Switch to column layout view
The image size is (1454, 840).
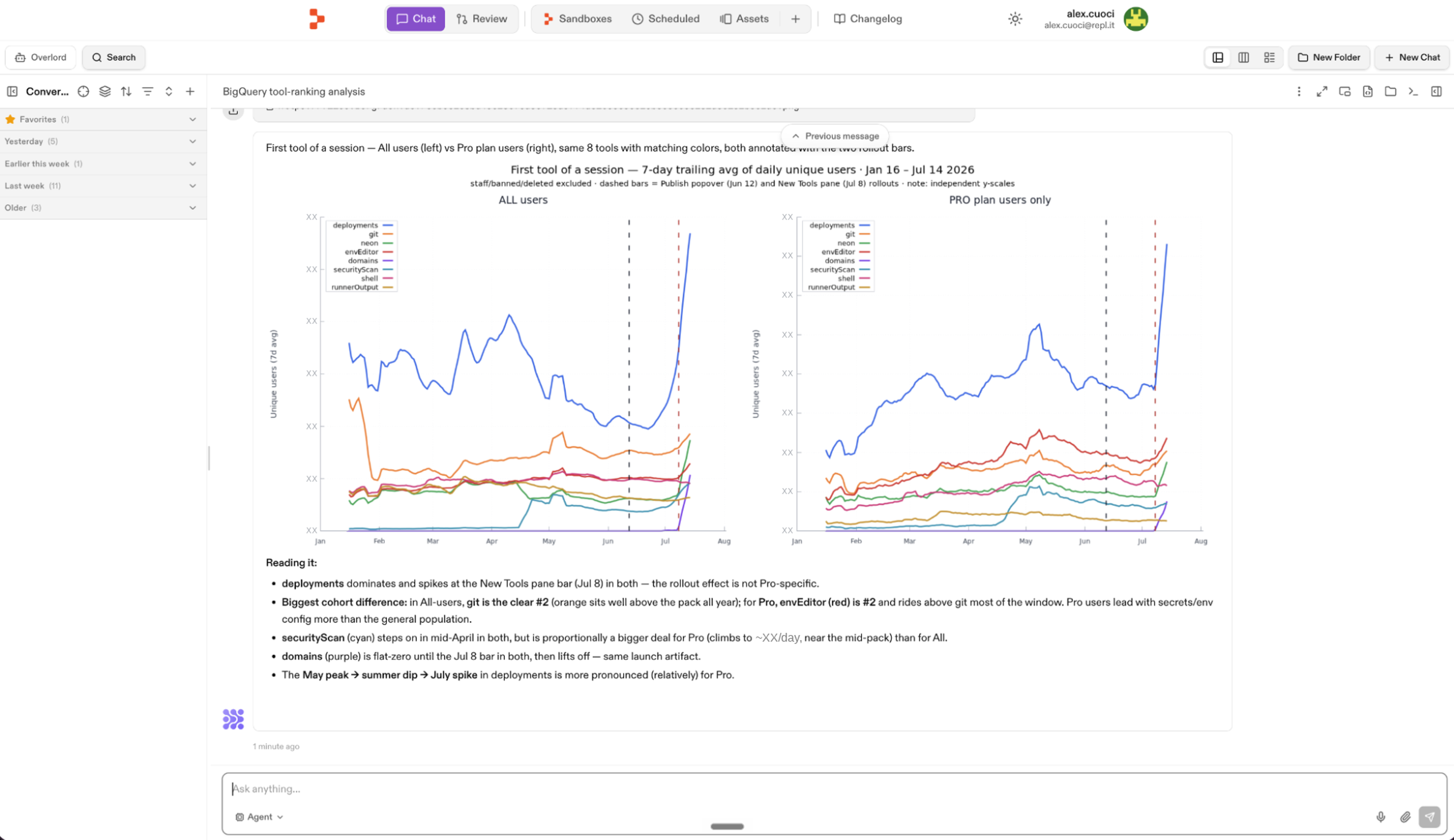(x=1243, y=57)
